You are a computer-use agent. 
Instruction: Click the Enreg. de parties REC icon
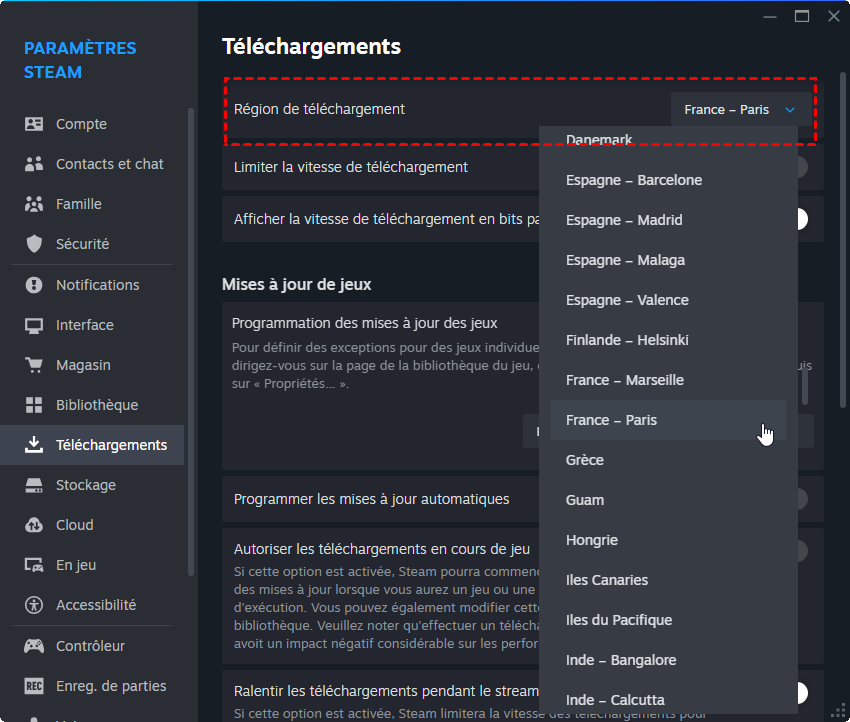tap(34, 686)
